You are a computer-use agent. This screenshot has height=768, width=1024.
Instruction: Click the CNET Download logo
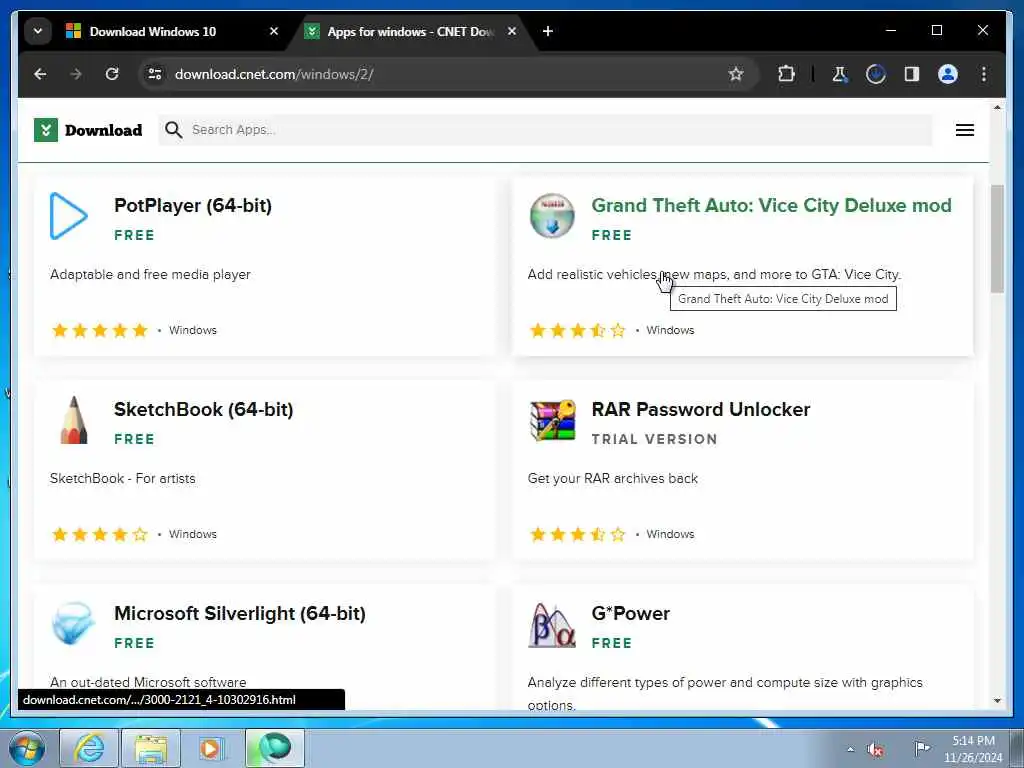(88, 130)
